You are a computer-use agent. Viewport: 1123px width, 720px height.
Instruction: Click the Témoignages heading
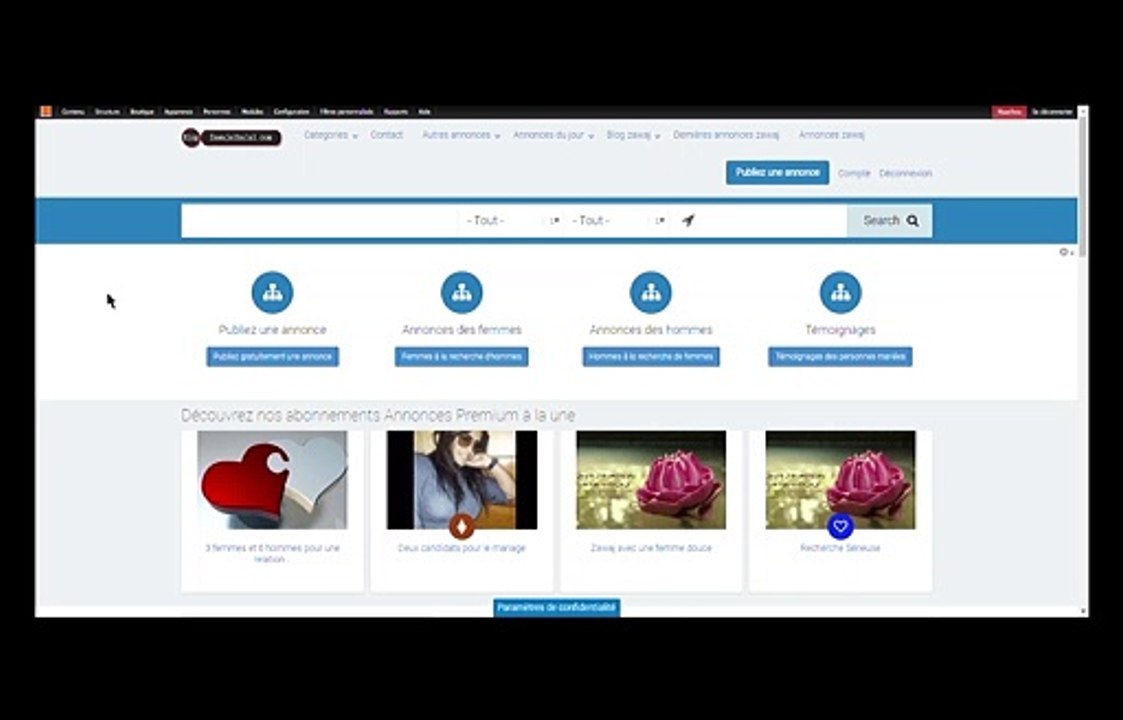840,330
